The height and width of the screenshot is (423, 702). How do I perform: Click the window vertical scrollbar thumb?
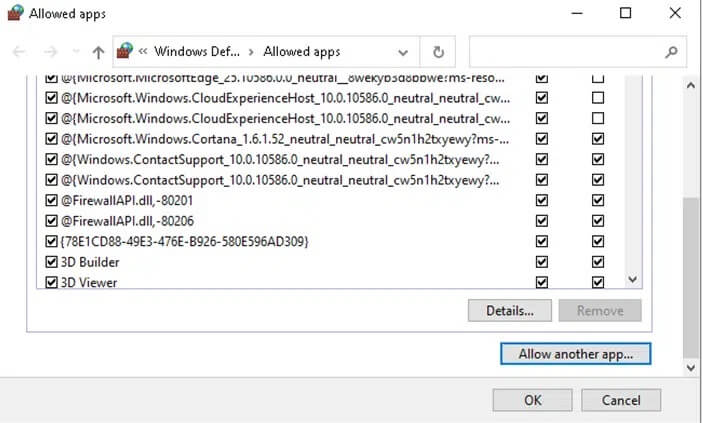pos(691,278)
